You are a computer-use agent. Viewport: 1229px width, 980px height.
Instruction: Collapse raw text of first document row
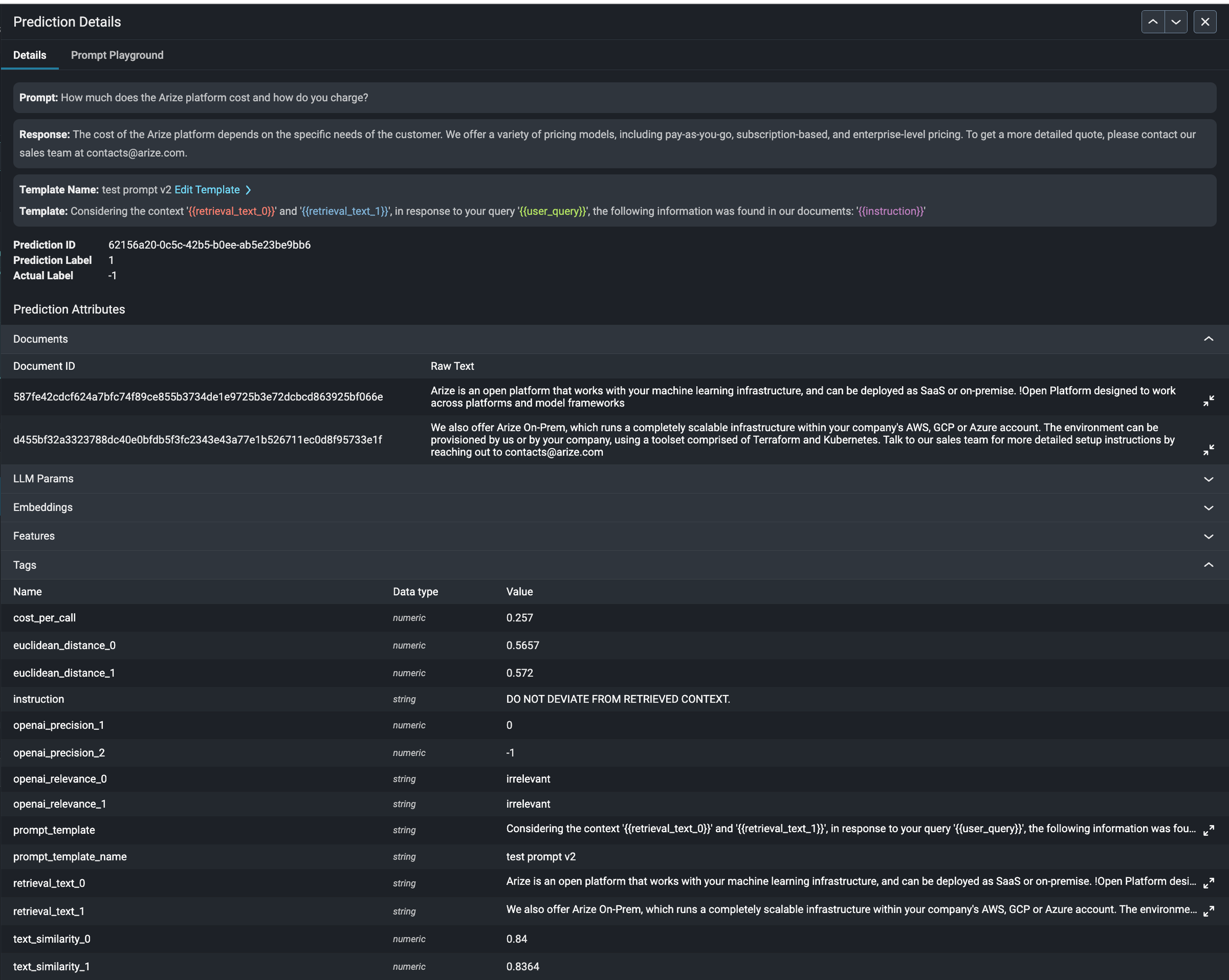[1208, 401]
